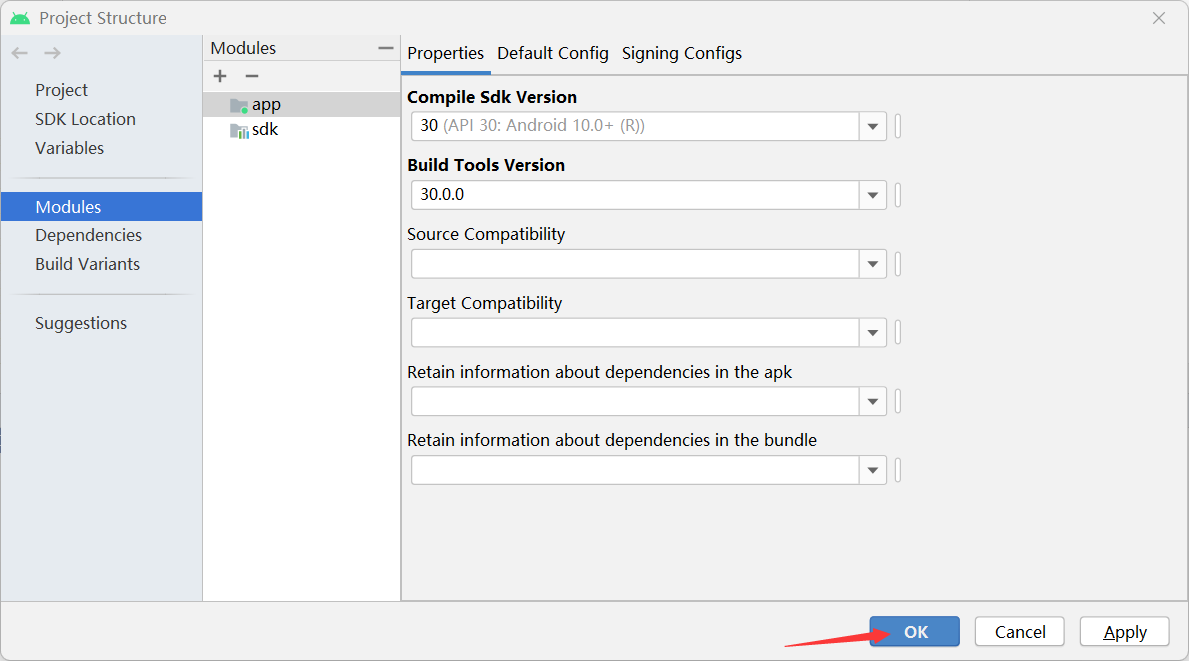Viewport: 1189px width, 661px height.
Task: Click the Cancel button
Action: pyautogui.click(x=1020, y=631)
